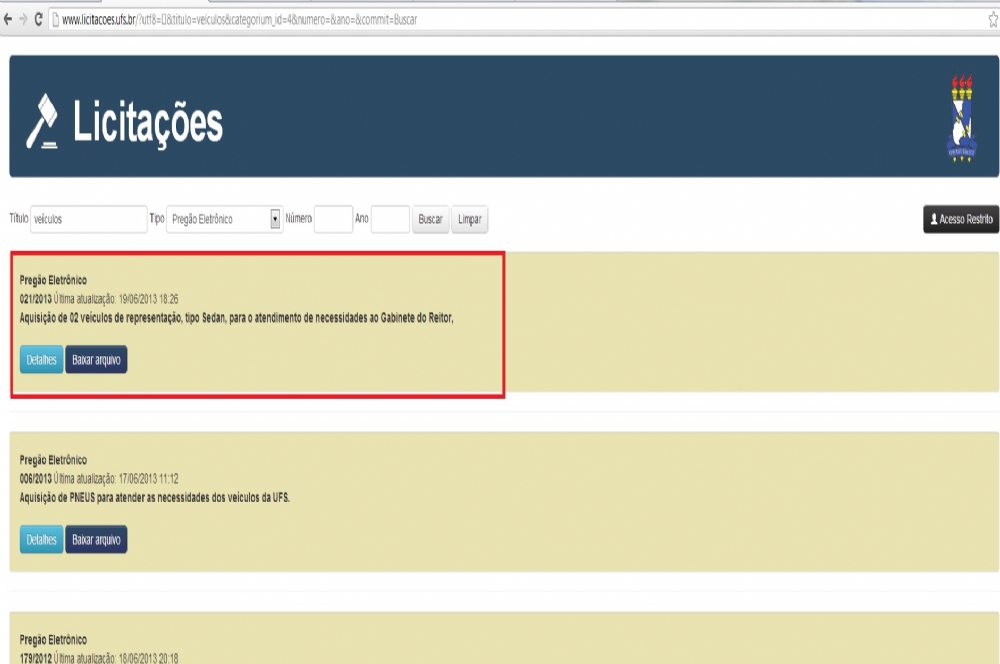Click the Ano input field

tap(390, 219)
